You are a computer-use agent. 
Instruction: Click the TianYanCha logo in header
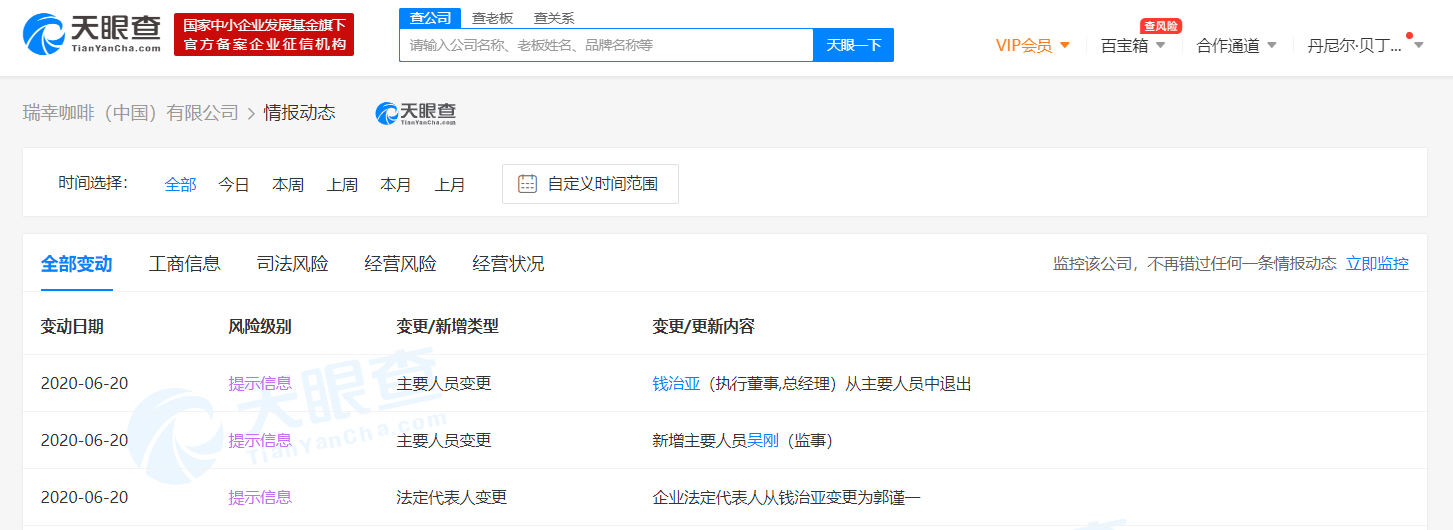tap(91, 34)
